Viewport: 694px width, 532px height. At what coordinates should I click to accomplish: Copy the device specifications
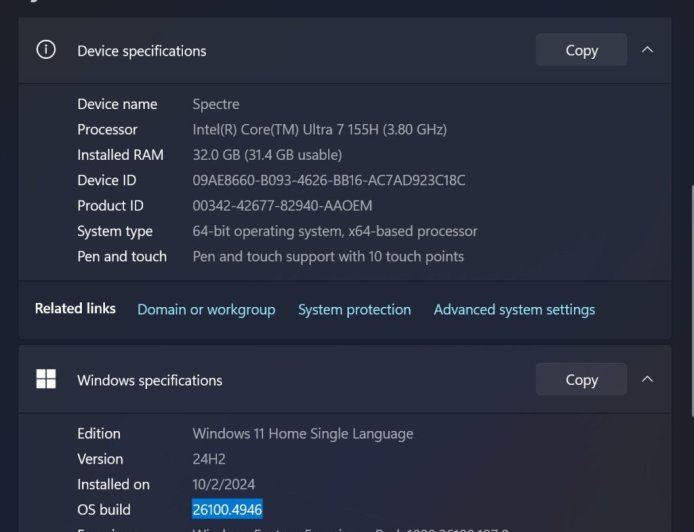(581, 50)
